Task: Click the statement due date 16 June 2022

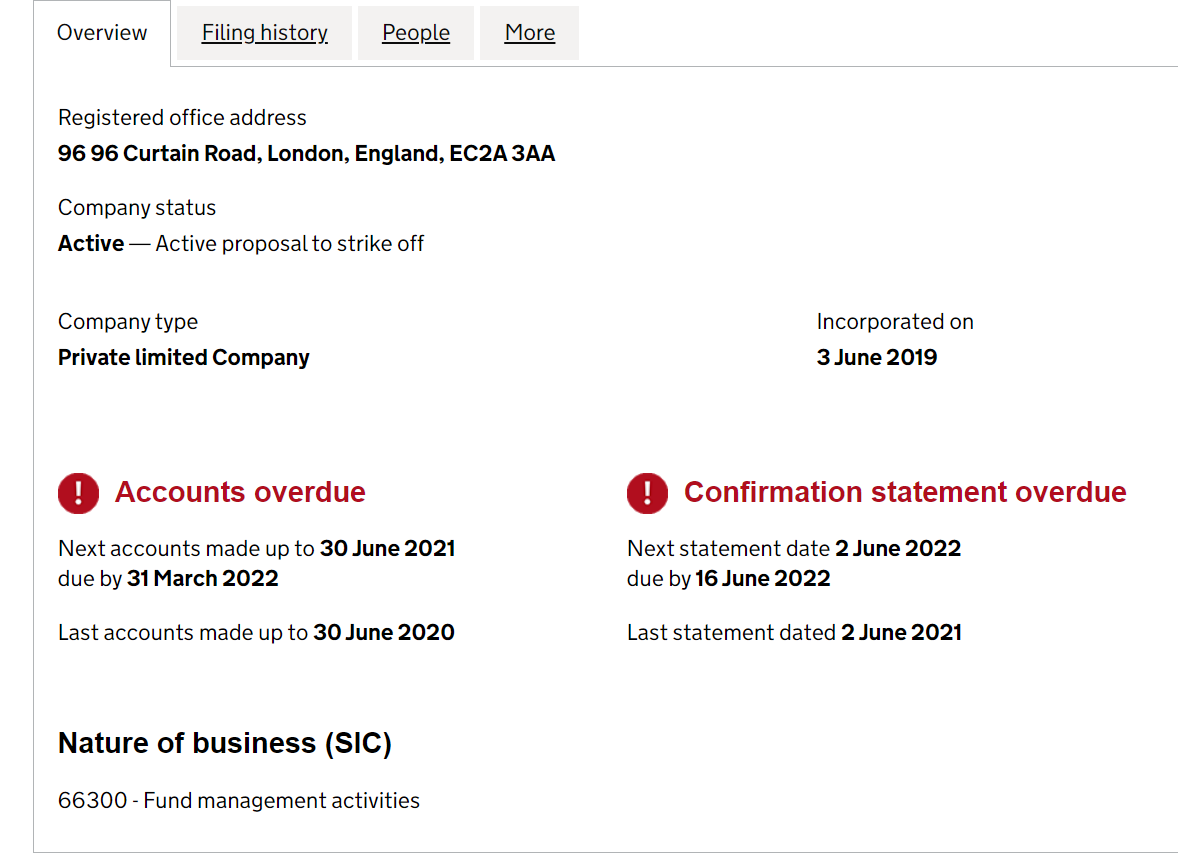Action: click(x=763, y=579)
